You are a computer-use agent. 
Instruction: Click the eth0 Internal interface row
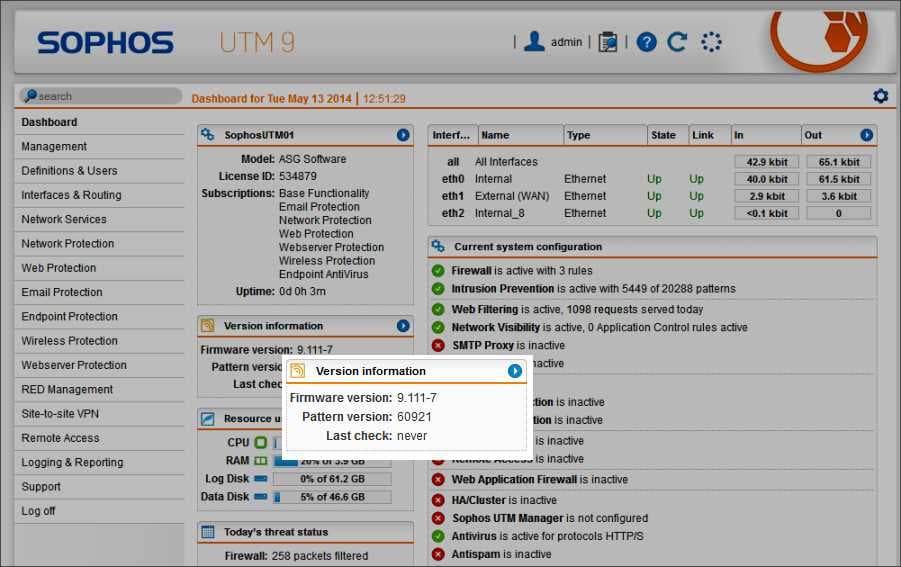point(652,179)
